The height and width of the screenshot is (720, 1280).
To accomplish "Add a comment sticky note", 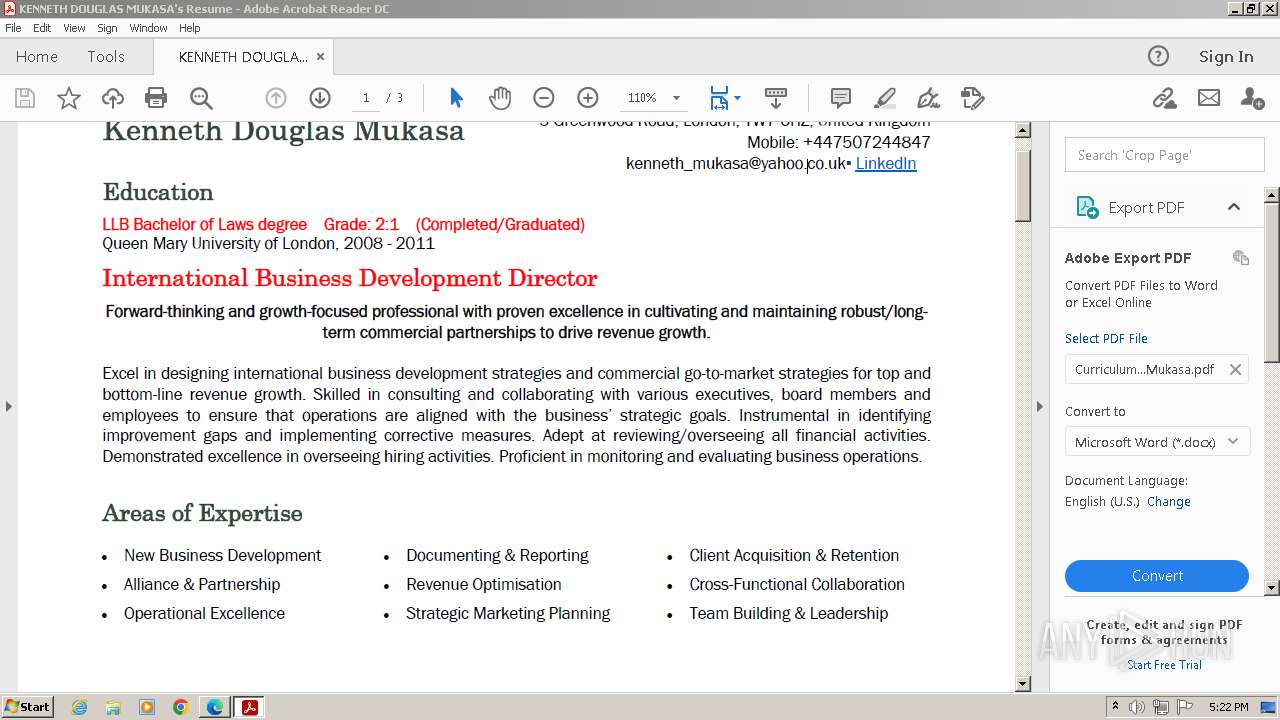I will click(x=841, y=98).
